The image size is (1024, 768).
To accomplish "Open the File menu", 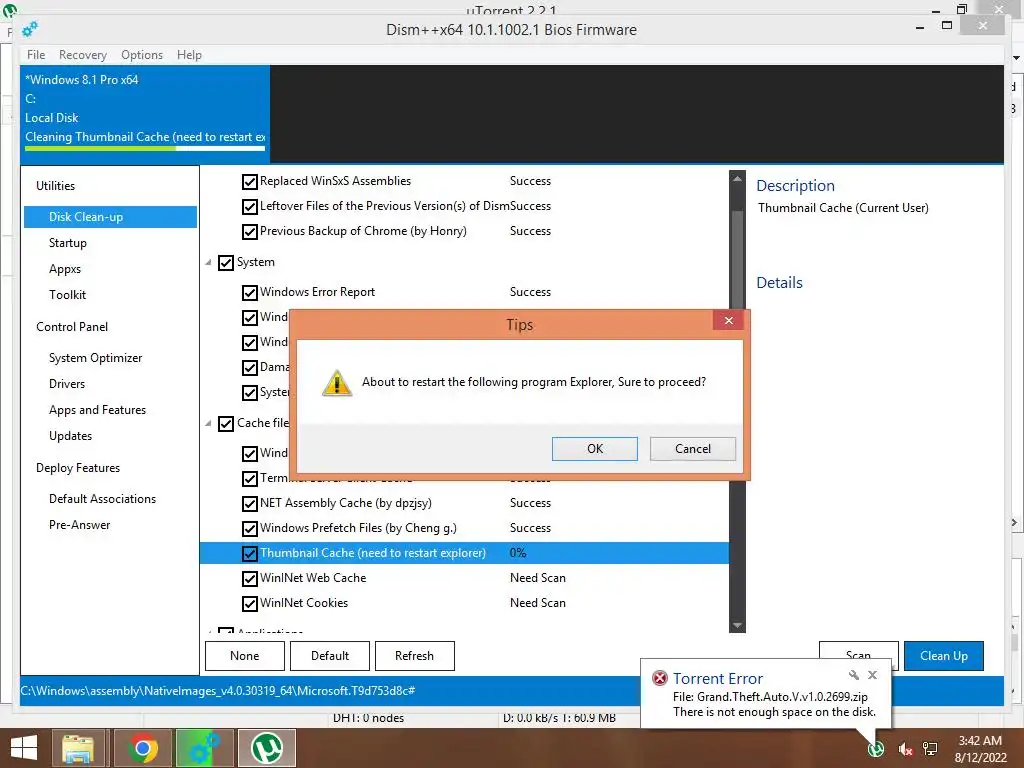I will click(x=36, y=55).
